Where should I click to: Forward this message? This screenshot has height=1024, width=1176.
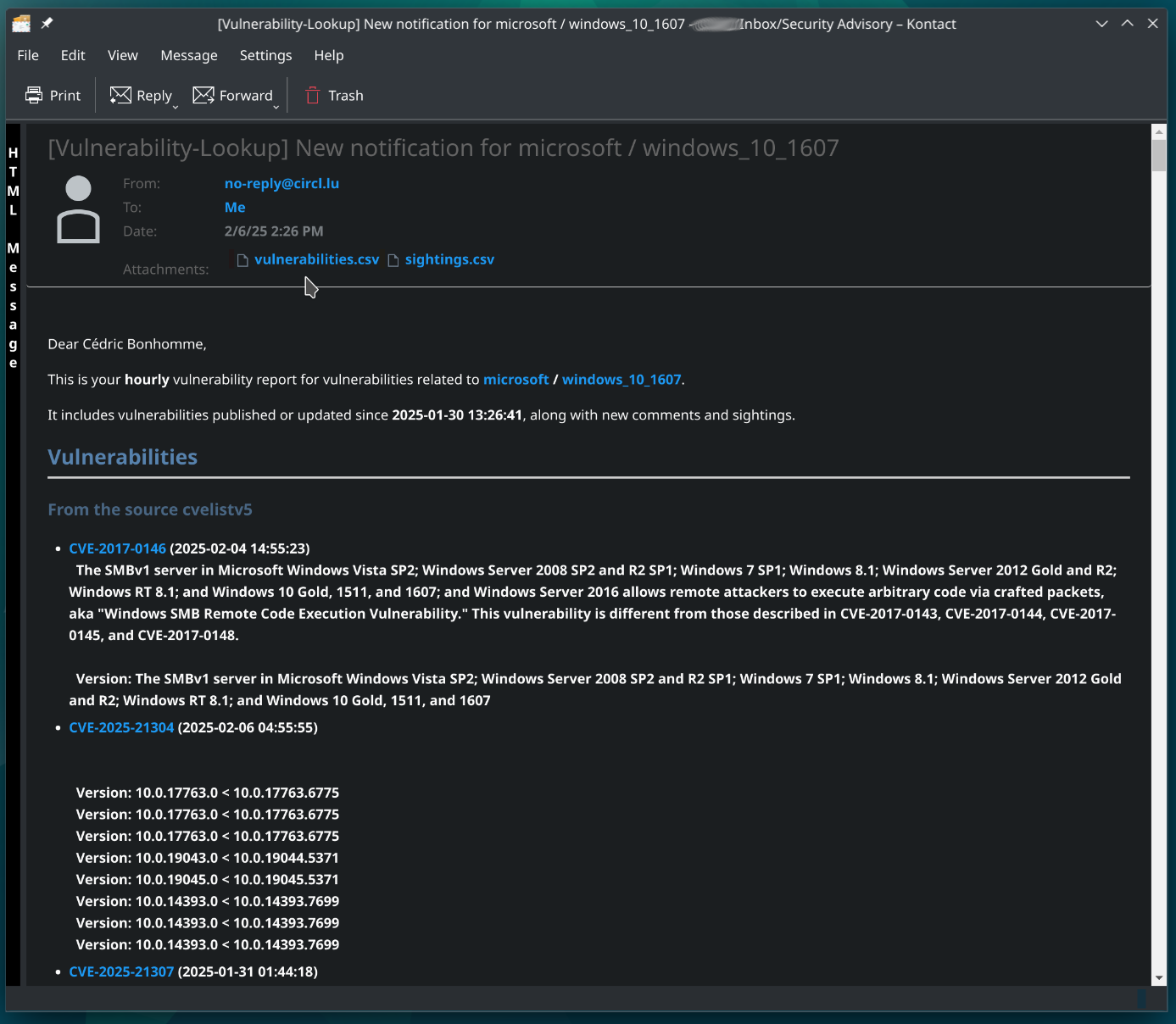pos(232,96)
